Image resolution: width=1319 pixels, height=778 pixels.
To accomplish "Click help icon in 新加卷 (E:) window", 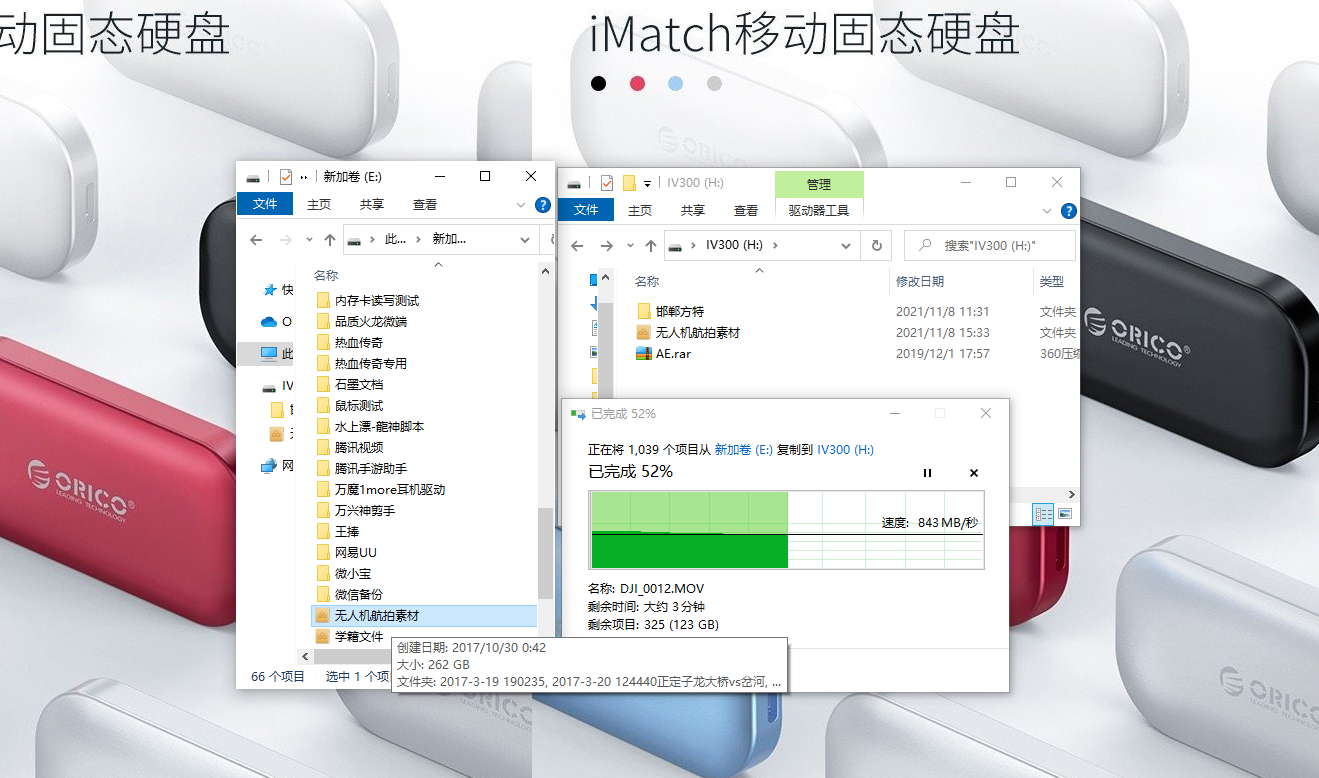I will tap(543, 205).
